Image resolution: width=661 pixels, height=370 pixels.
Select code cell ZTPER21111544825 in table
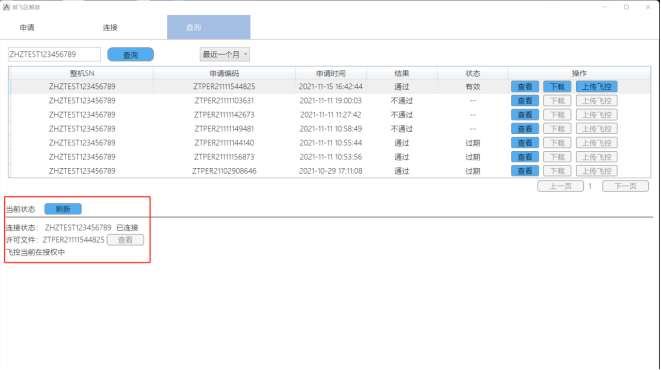[224, 87]
